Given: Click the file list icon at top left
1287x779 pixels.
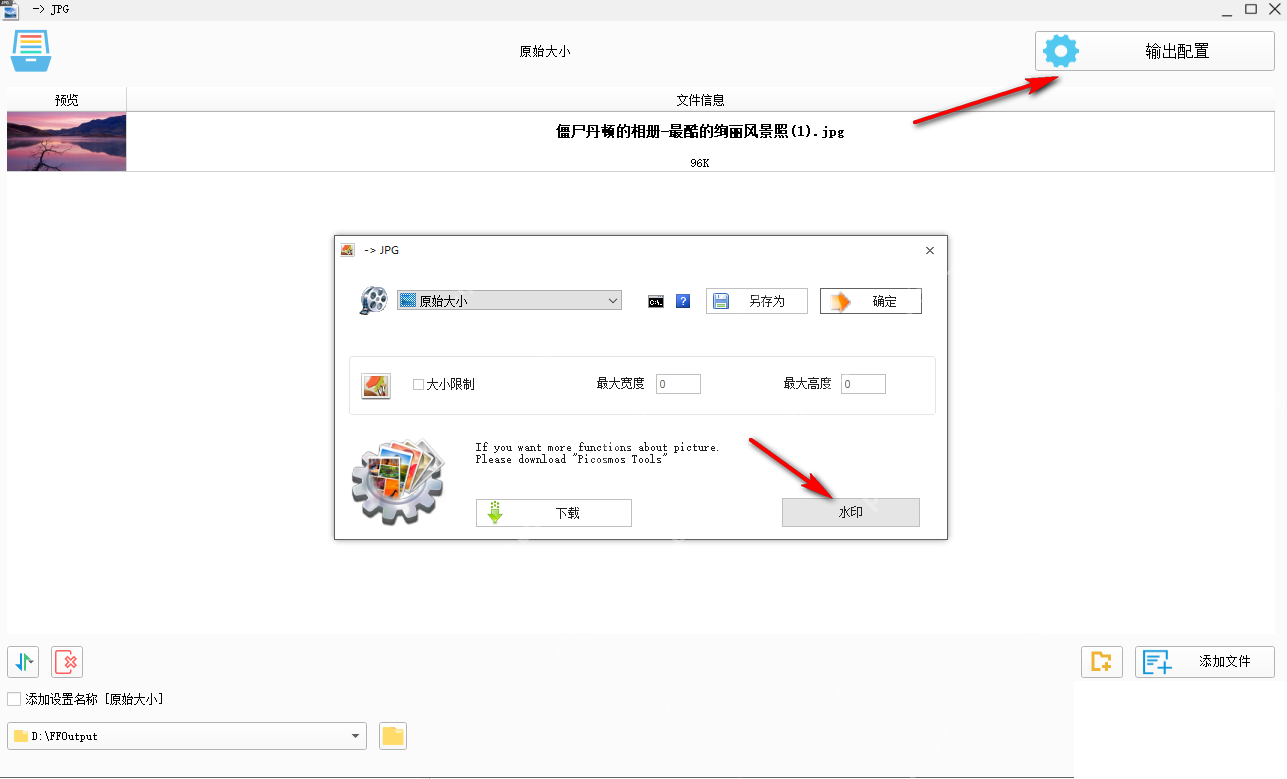Looking at the screenshot, I should [x=31, y=51].
